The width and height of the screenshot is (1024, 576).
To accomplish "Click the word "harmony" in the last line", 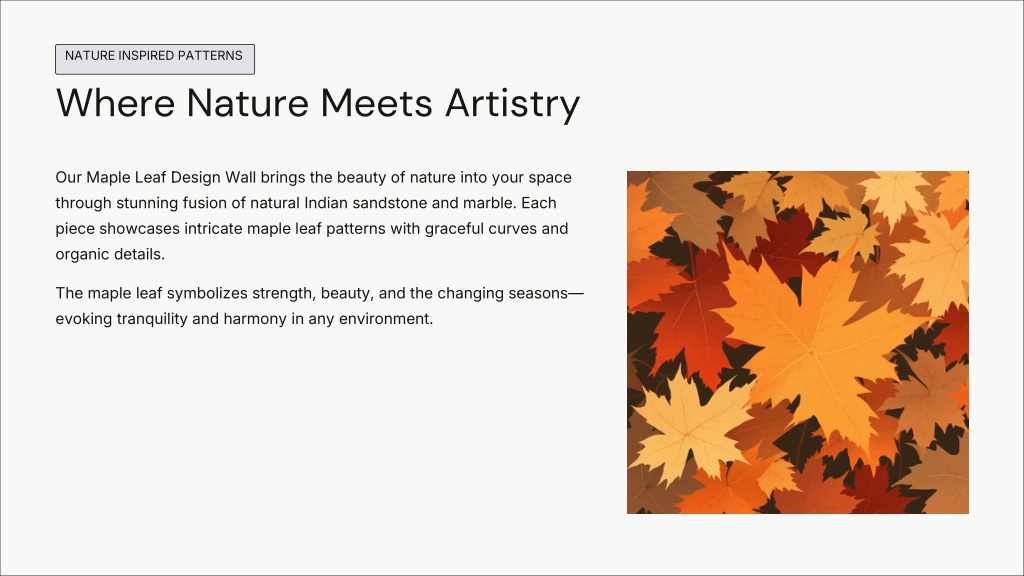I will click(x=282, y=320).
